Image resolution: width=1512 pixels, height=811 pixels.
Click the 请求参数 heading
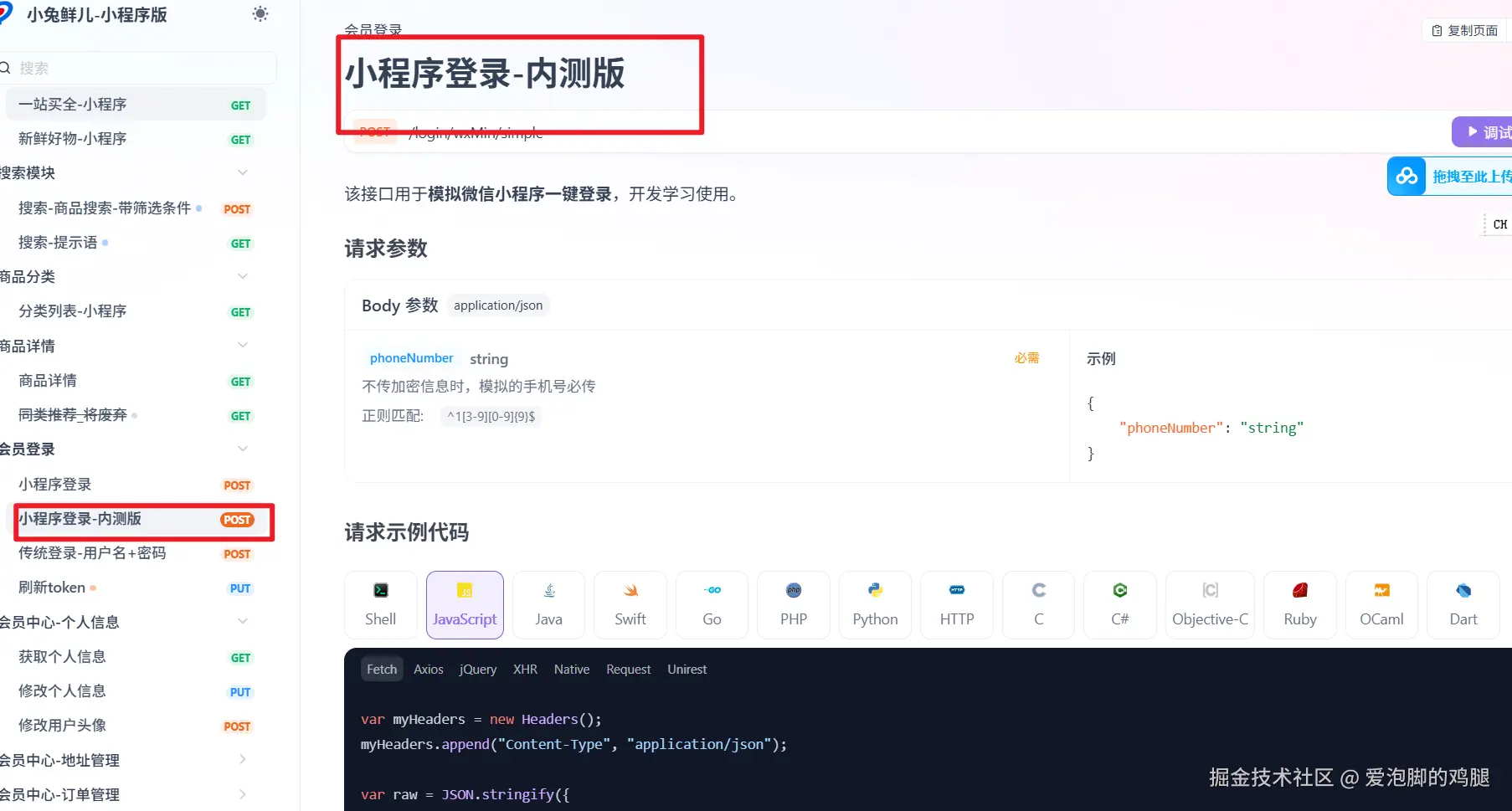(386, 249)
